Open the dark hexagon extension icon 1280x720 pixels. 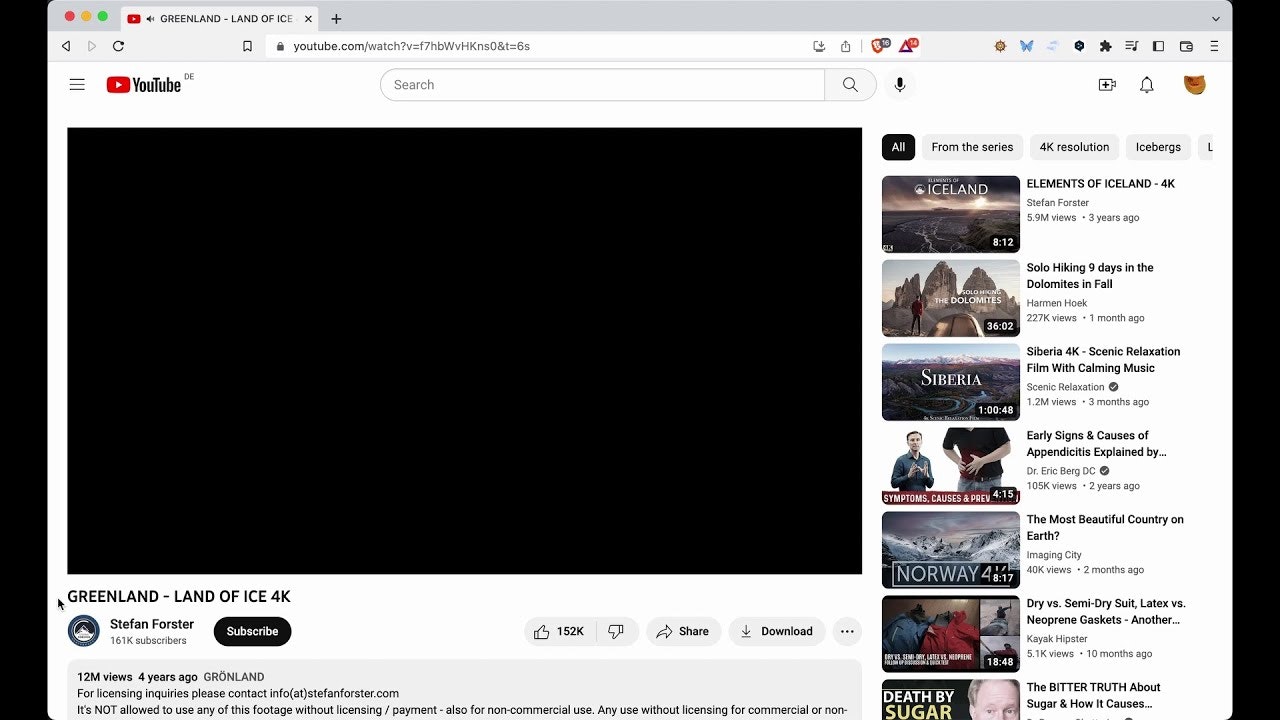click(1079, 46)
